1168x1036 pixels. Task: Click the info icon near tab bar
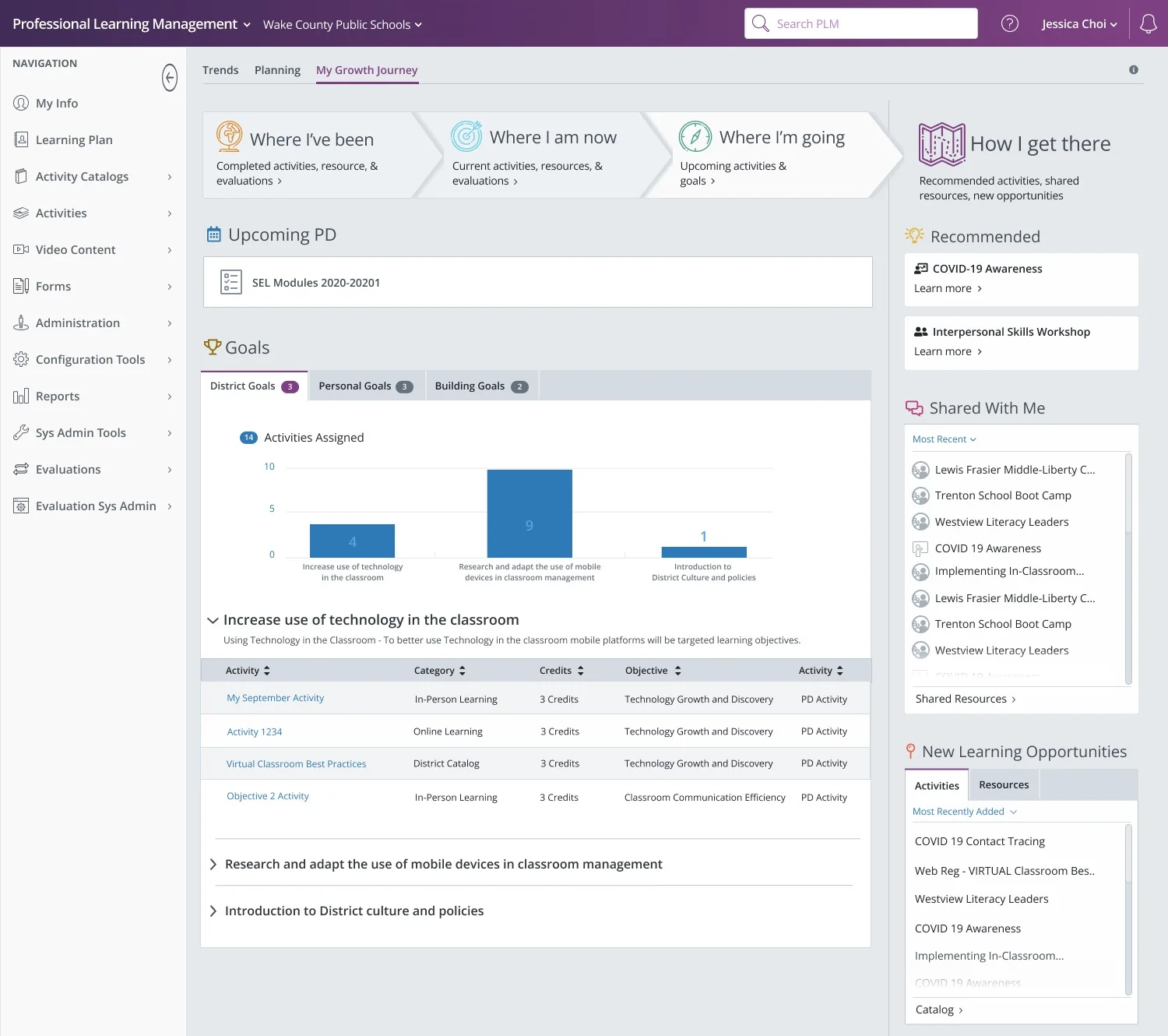pyautogui.click(x=1134, y=69)
